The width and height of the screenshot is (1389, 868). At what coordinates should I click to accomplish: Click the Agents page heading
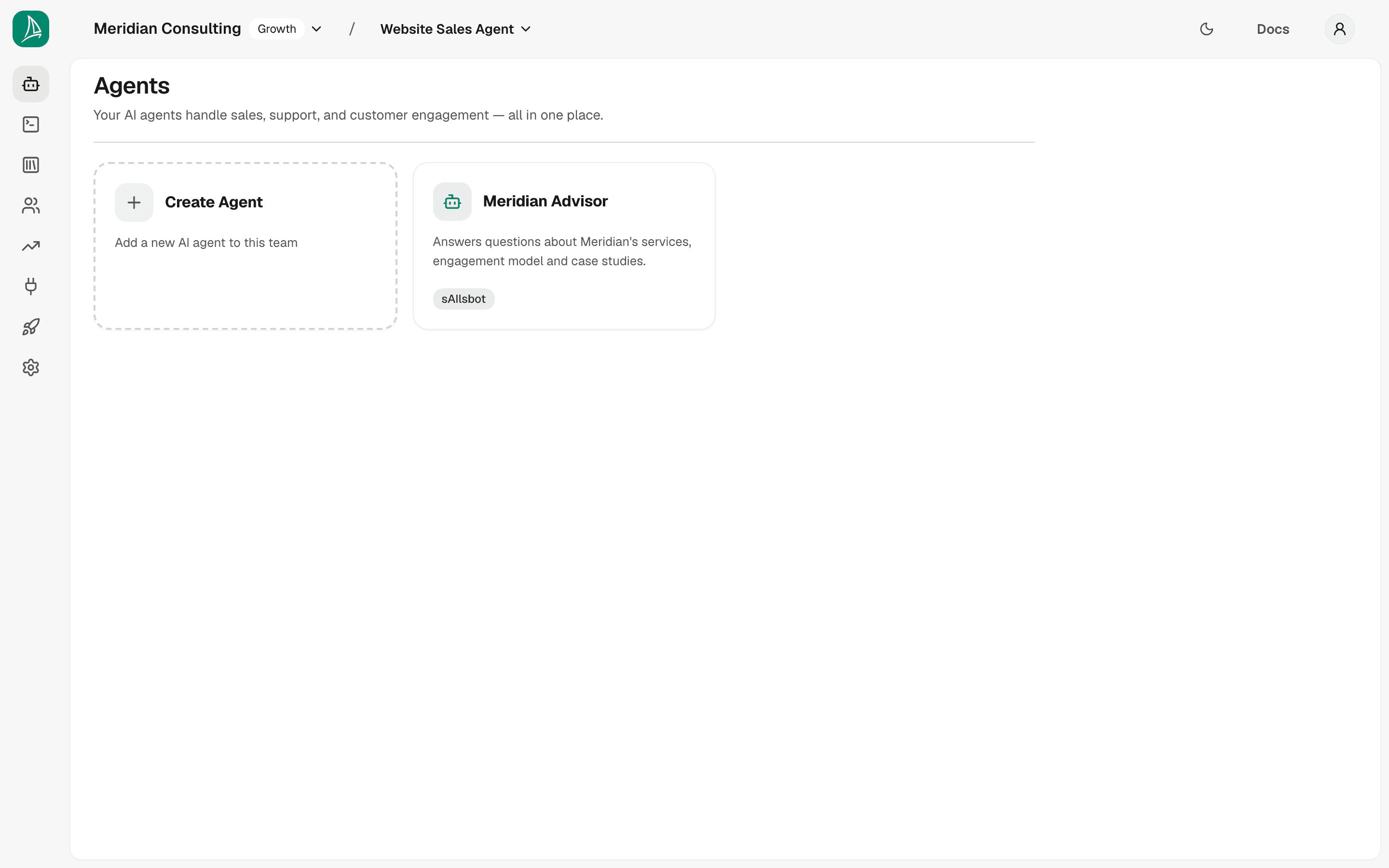(132, 85)
